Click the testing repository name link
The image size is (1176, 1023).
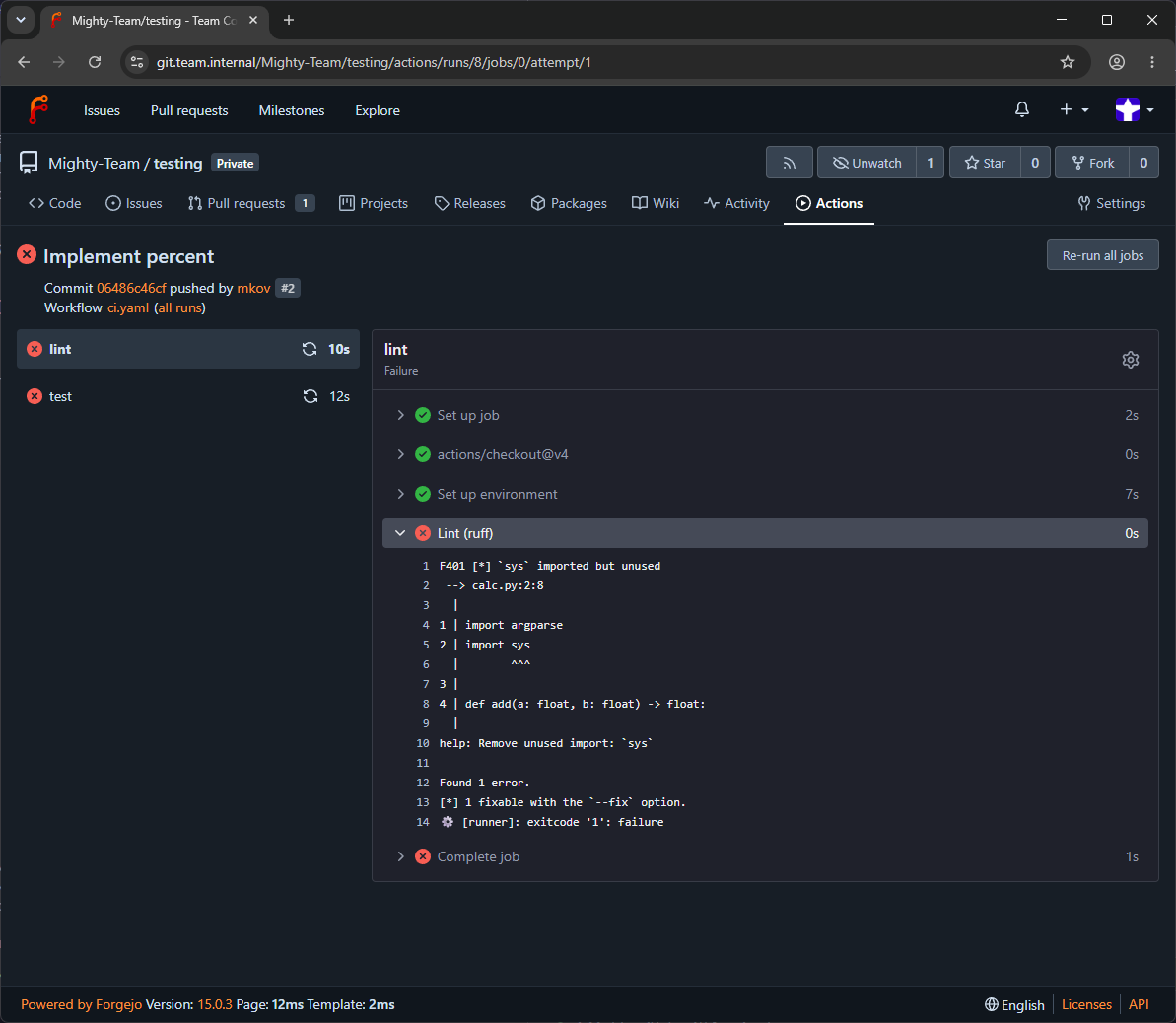coord(177,163)
